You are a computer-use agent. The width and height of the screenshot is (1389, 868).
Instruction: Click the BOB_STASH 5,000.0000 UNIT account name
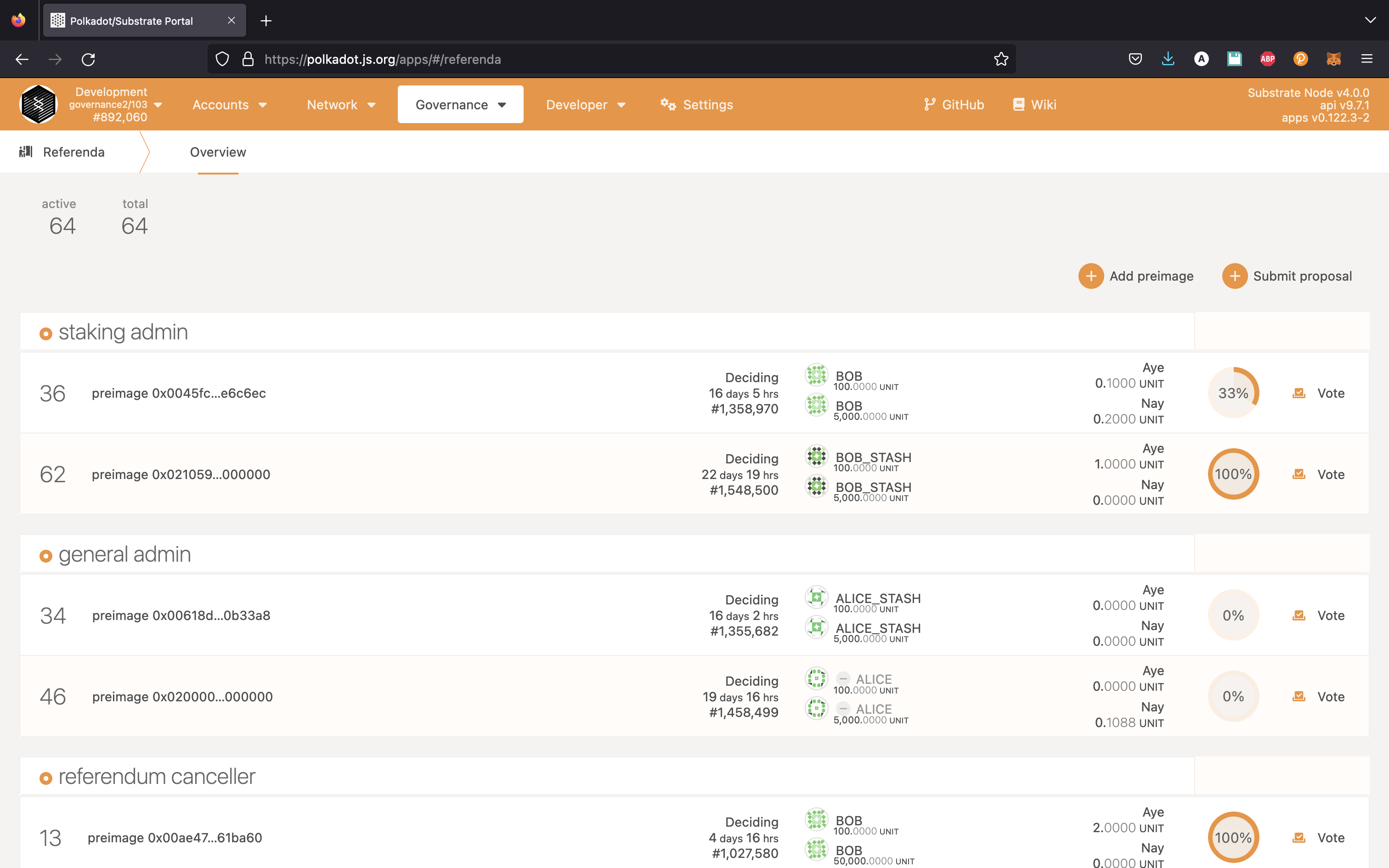click(x=874, y=487)
